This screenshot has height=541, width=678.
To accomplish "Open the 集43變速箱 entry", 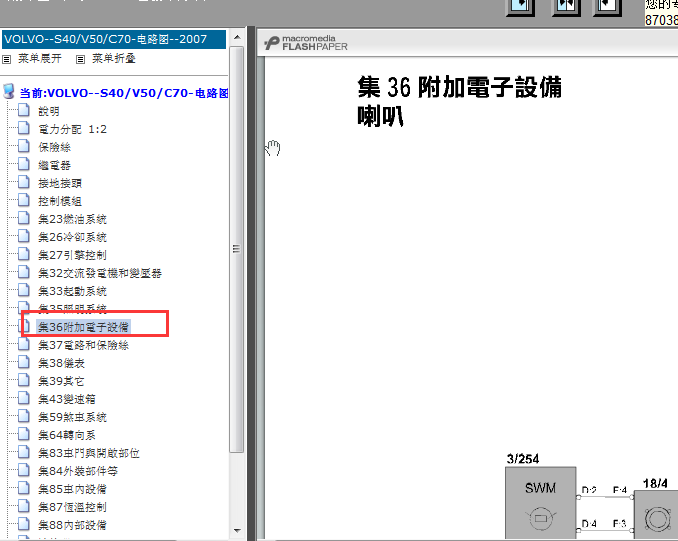I will click(67, 399).
